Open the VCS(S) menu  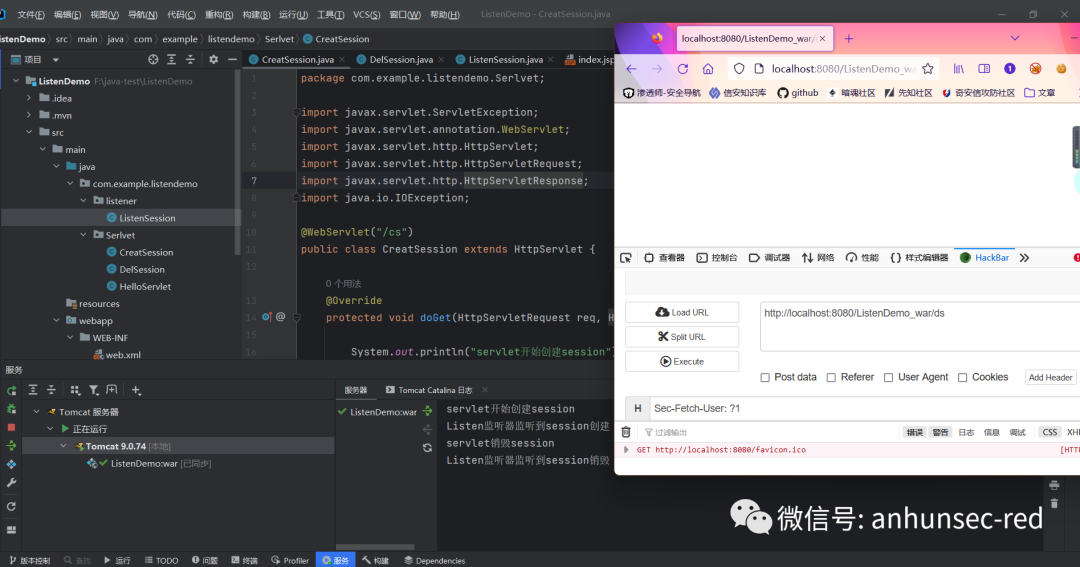tap(366, 14)
